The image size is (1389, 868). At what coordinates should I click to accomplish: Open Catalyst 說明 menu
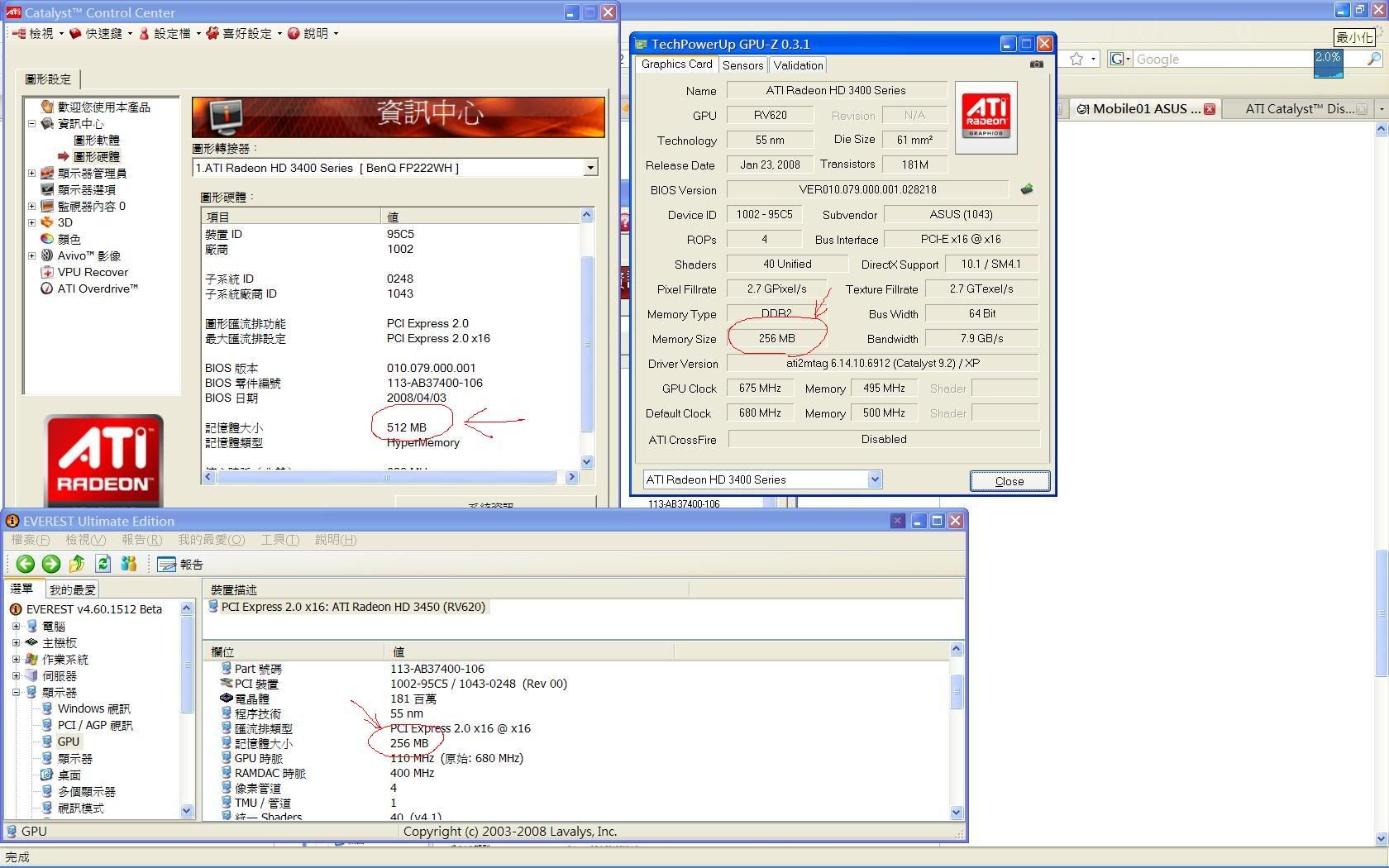coord(313,33)
